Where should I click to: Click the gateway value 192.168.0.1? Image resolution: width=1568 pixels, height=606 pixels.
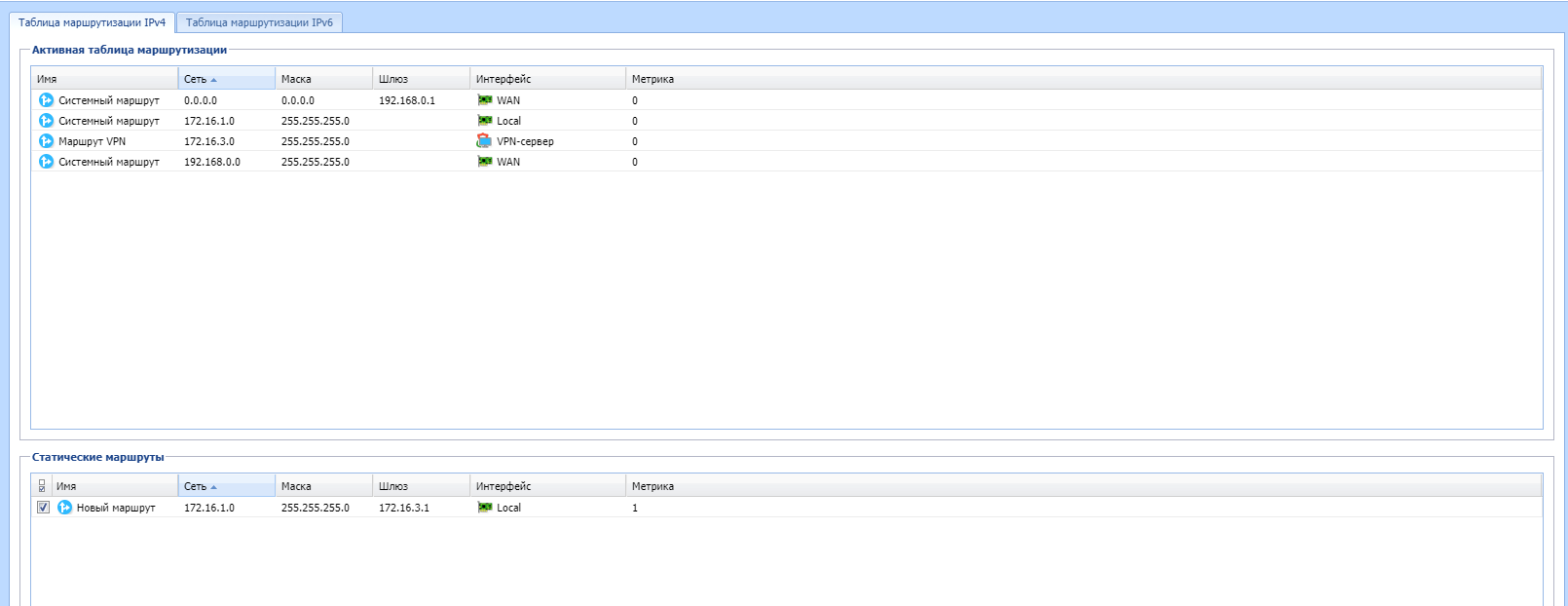click(407, 100)
